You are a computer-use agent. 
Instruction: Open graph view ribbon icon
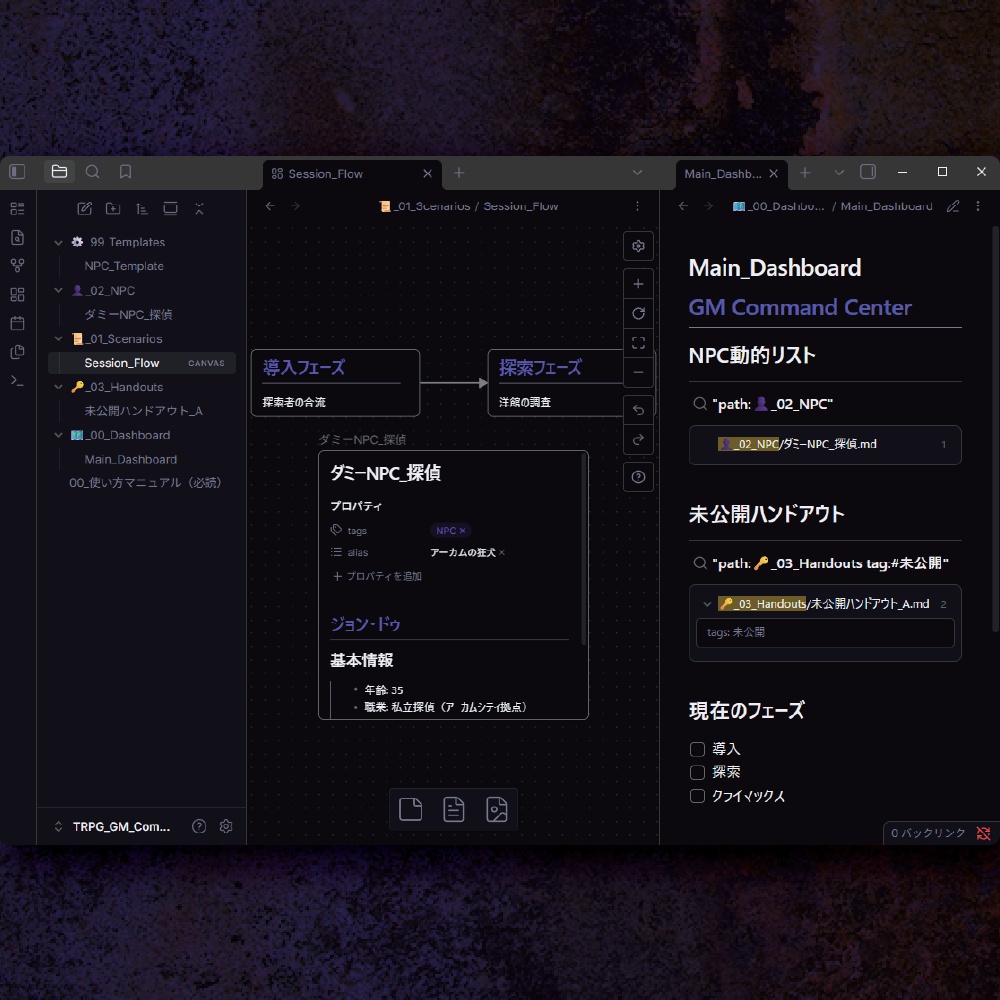pos(17,265)
